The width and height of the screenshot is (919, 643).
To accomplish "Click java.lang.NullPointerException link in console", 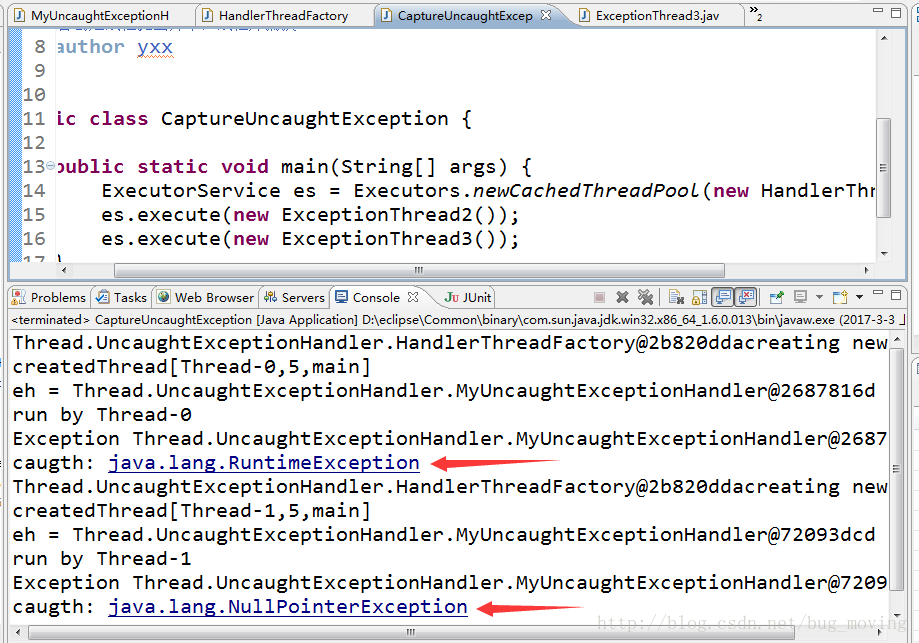I will 288,607.
